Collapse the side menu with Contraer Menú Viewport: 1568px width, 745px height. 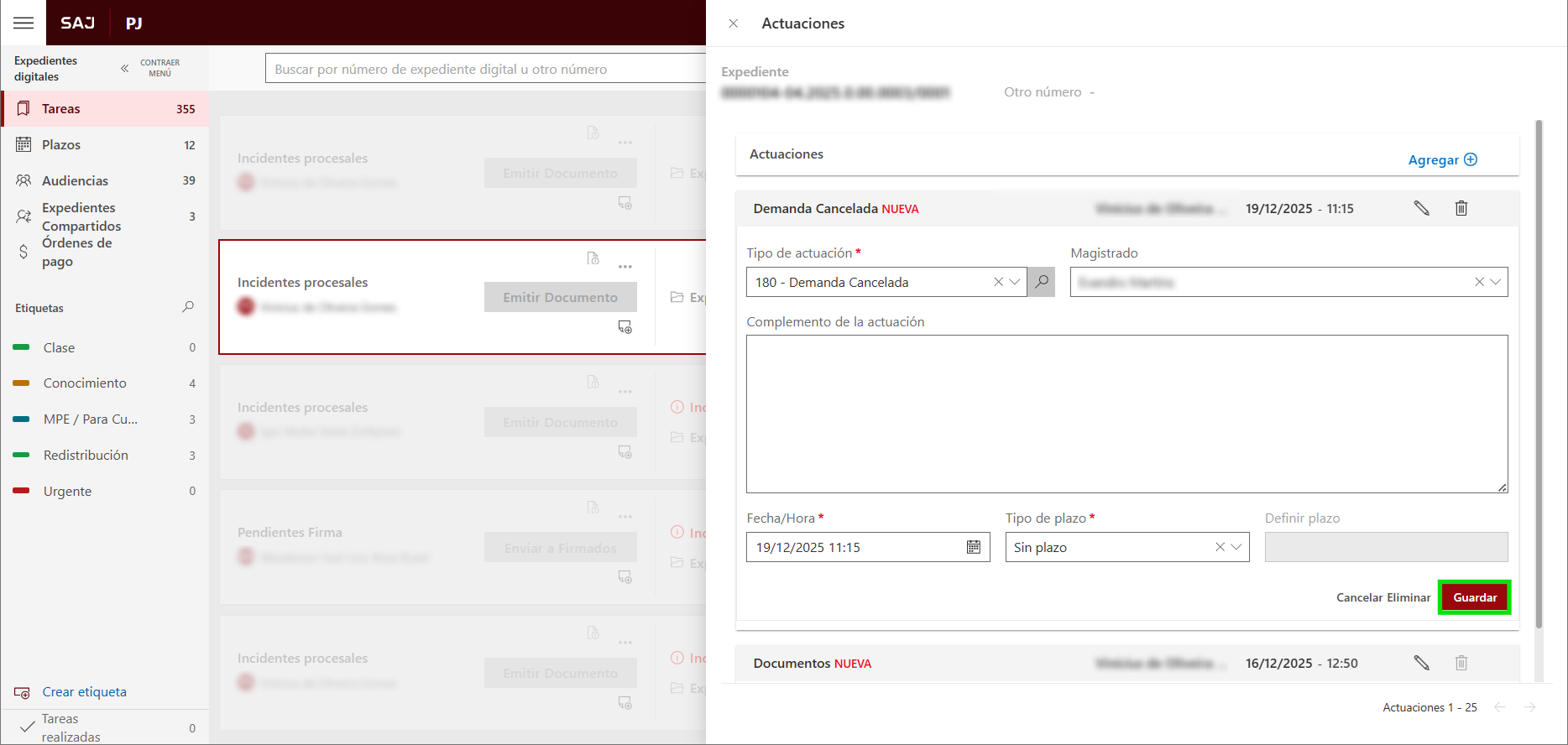tap(125, 68)
